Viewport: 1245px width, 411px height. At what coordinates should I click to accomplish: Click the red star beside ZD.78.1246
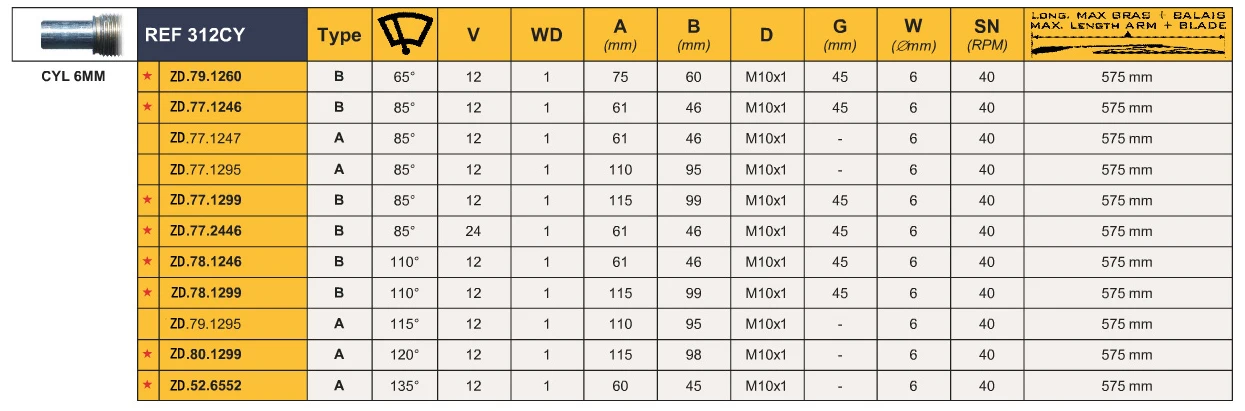tap(148, 262)
